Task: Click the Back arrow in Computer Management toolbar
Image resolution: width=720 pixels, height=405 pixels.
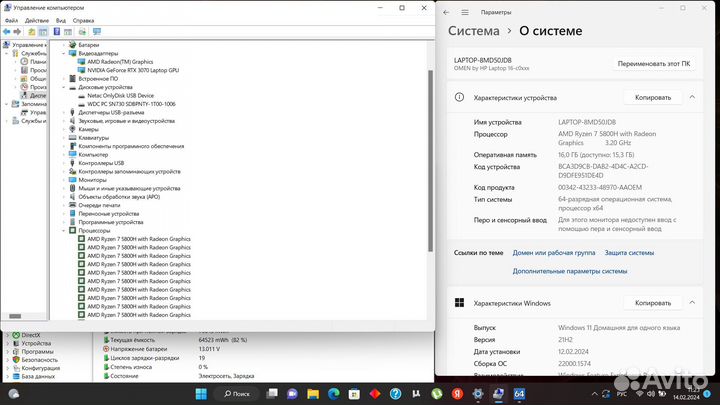Action: coord(6,32)
